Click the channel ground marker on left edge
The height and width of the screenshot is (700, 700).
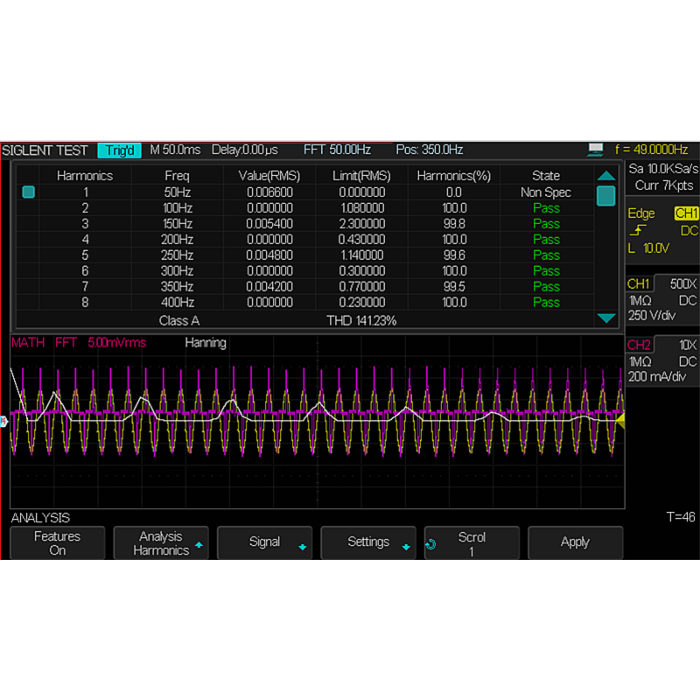4,422
